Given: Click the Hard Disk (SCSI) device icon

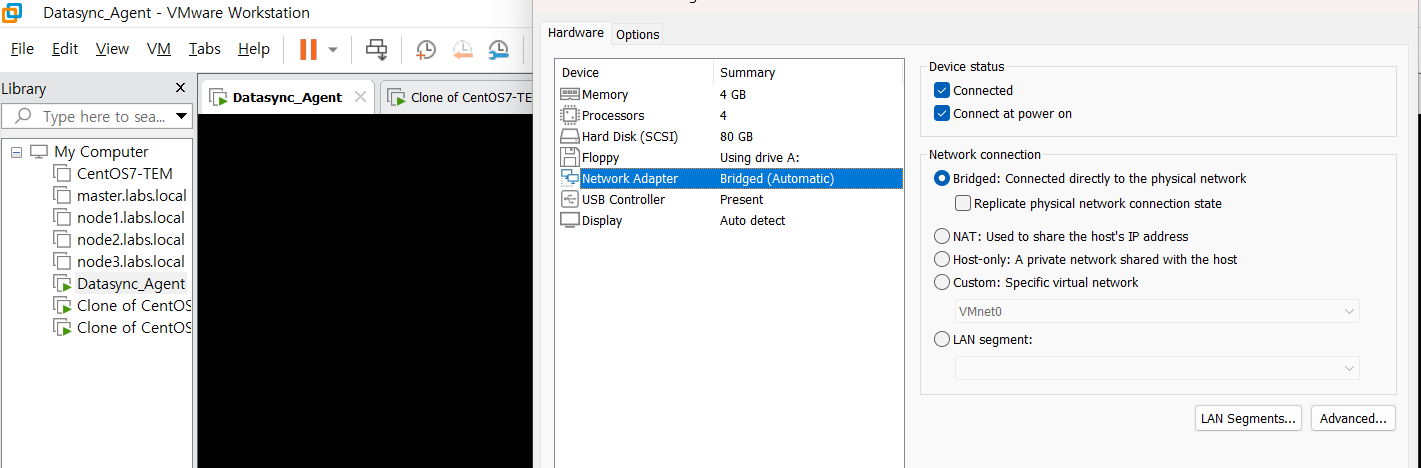Looking at the screenshot, I should [x=570, y=137].
